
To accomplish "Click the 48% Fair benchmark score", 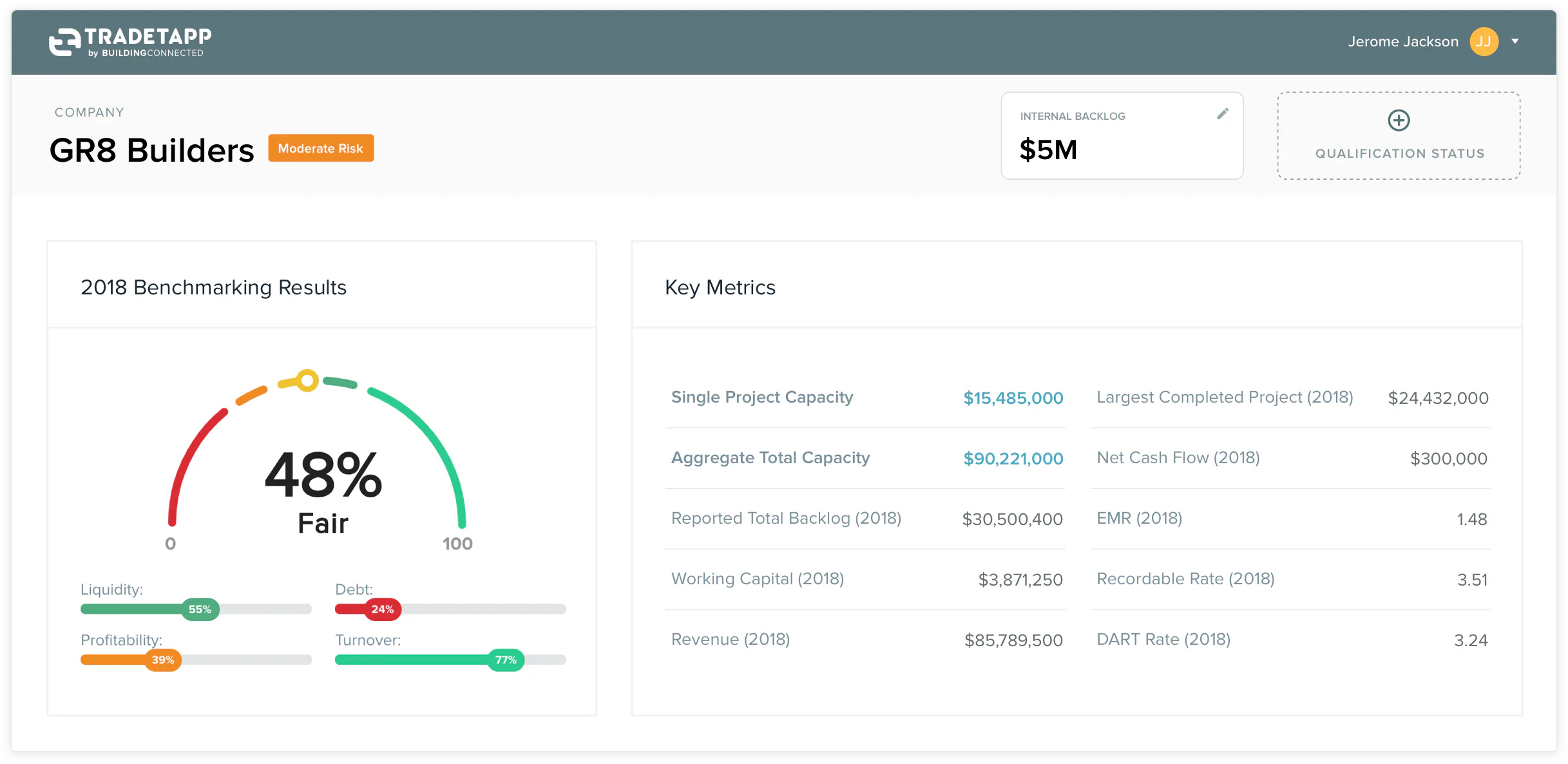I will (x=323, y=477).
